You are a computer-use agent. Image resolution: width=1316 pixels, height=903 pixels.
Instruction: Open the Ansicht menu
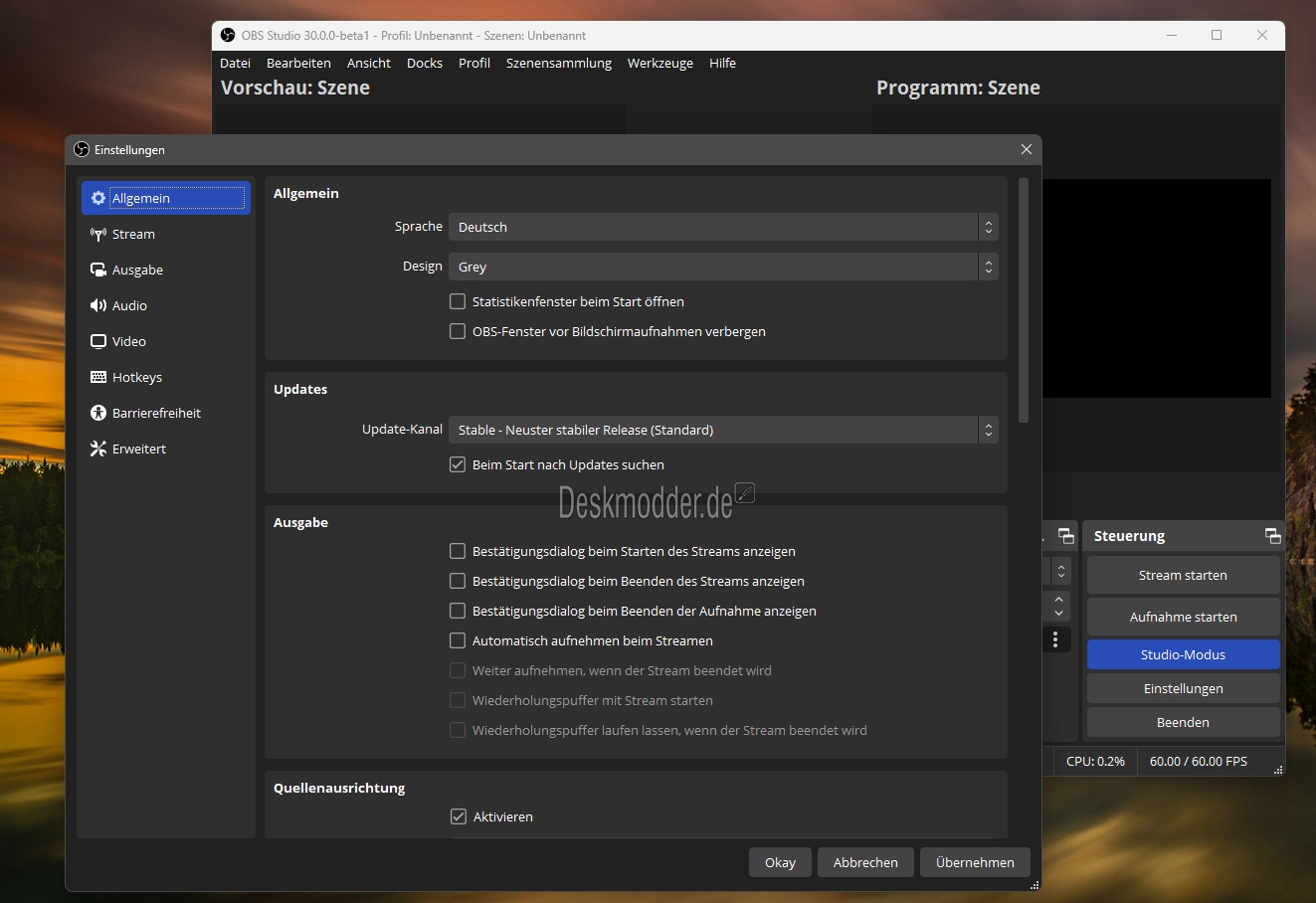[369, 63]
